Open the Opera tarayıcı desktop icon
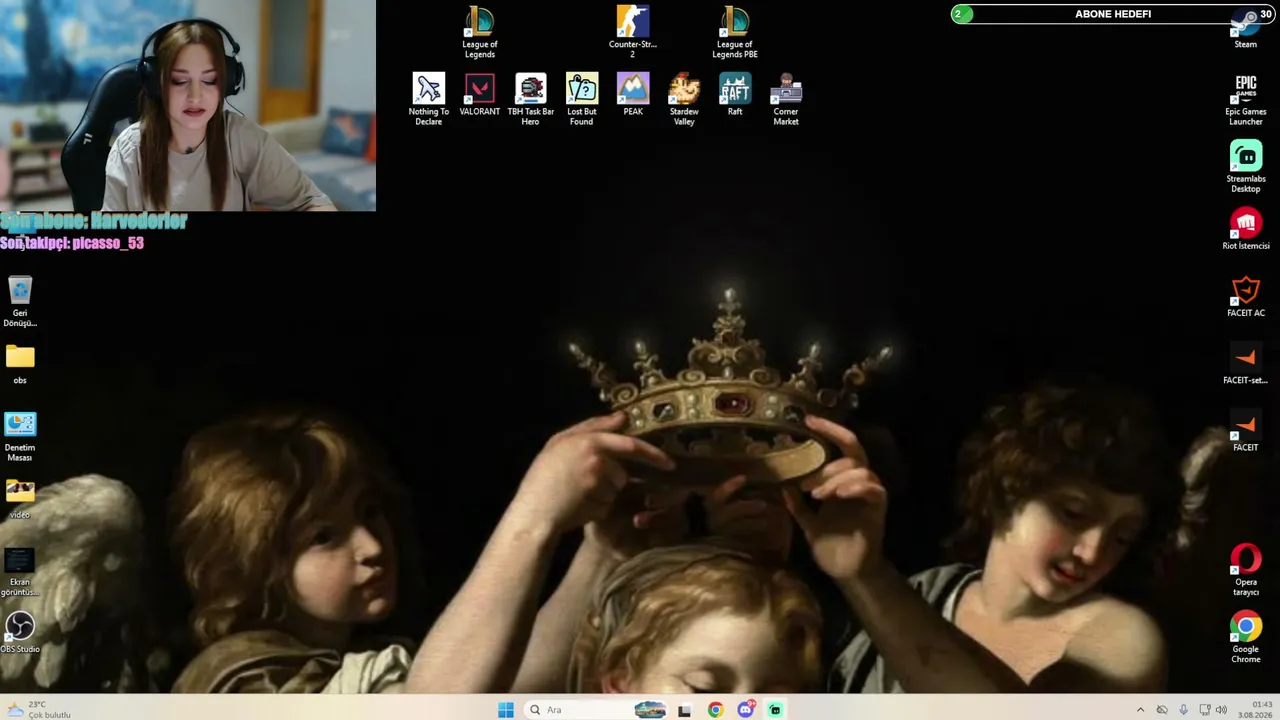The height and width of the screenshot is (720, 1280). pos(1246,569)
